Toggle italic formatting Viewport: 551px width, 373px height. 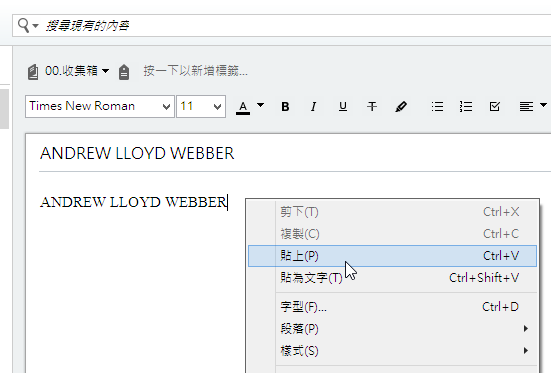click(313, 107)
